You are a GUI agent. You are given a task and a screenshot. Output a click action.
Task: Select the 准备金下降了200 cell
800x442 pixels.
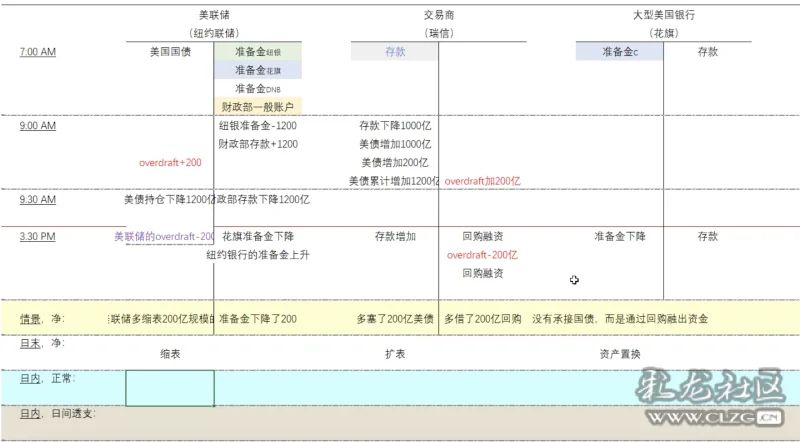[258, 319]
